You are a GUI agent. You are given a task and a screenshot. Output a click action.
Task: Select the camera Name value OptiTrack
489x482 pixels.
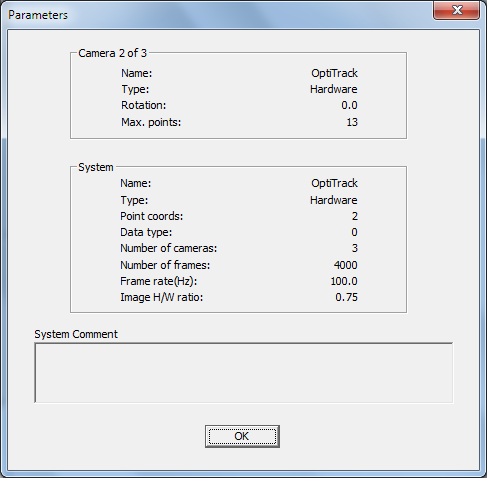click(x=334, y=73)
